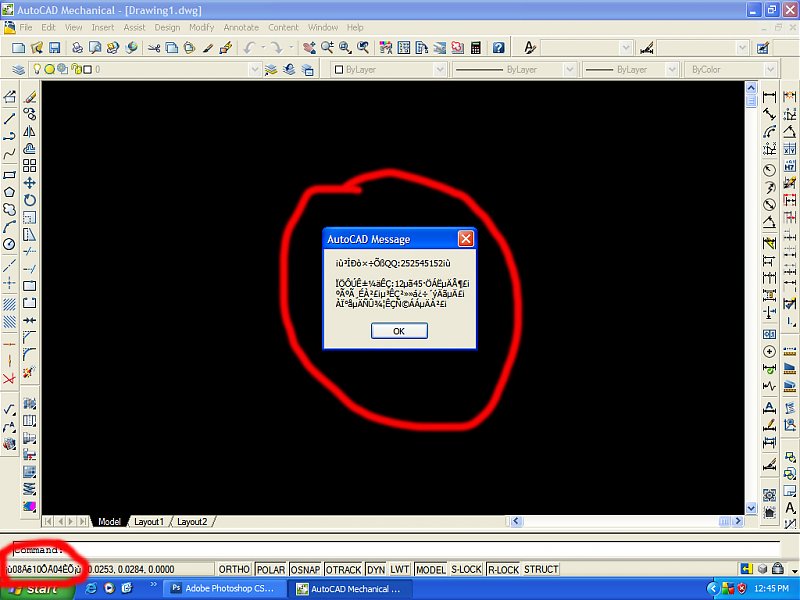Close the AutoCAD Message dialog
The height and width of the screenshot is (600, 800).
(465, 239)
